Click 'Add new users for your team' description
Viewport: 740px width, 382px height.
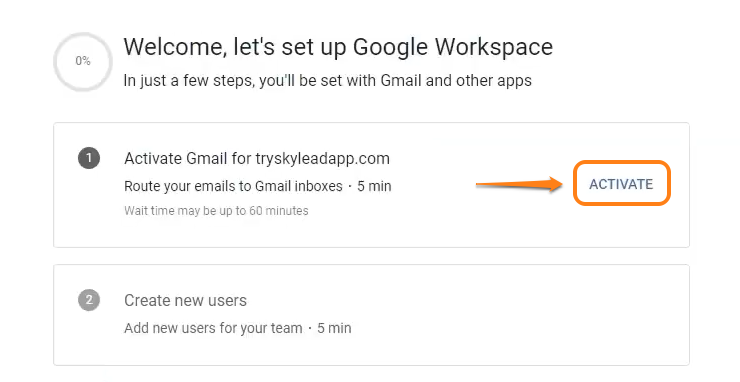[213, 328]
